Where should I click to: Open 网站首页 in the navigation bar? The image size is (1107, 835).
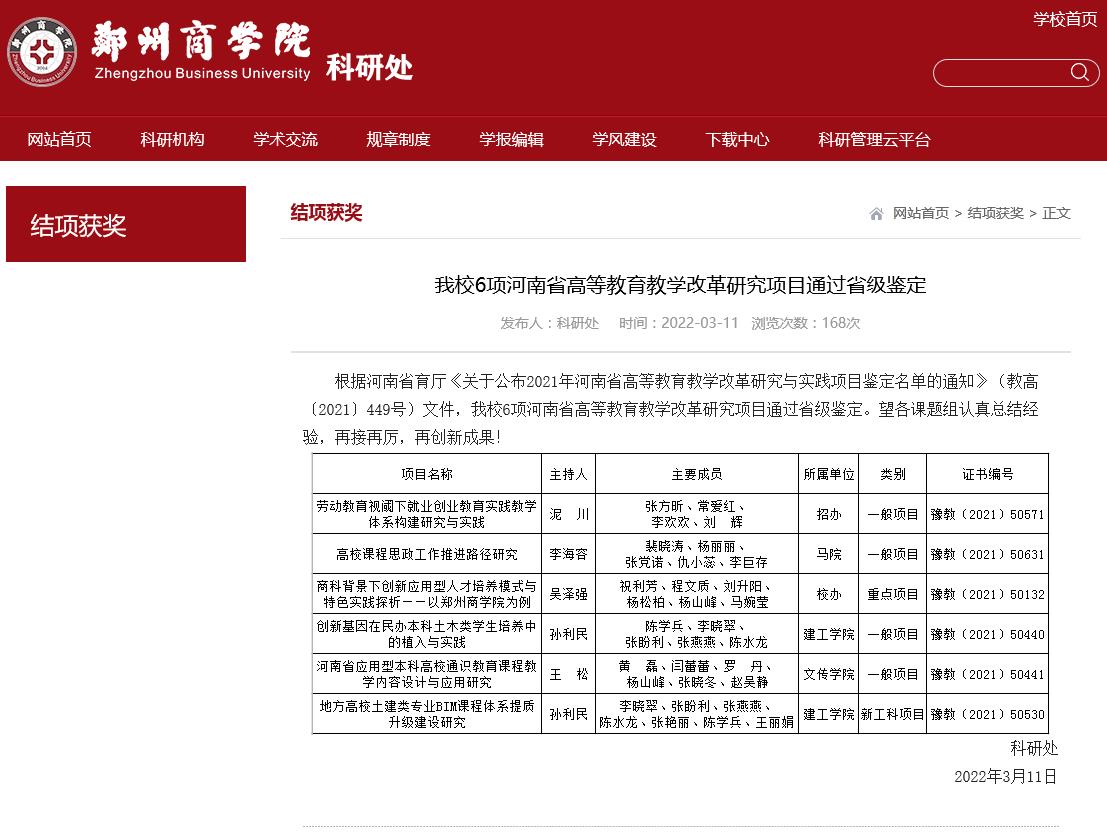click(59, 140)
